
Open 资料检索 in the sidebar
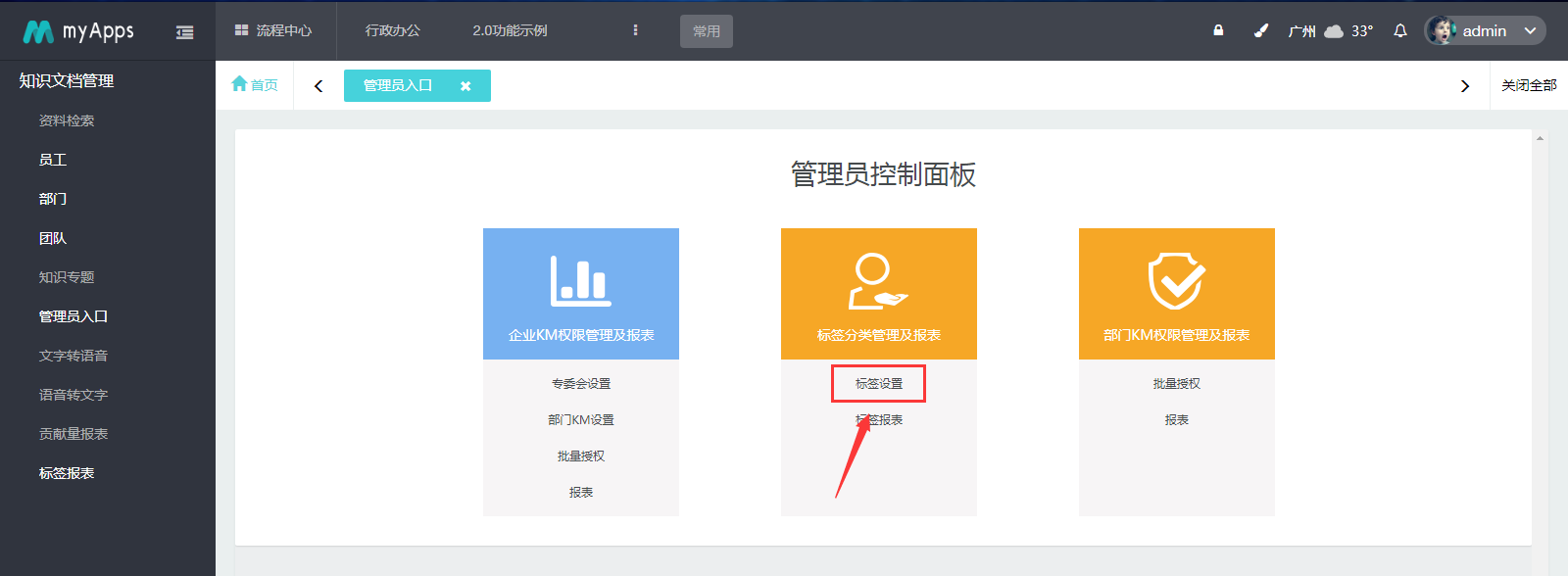click(67, 120)
